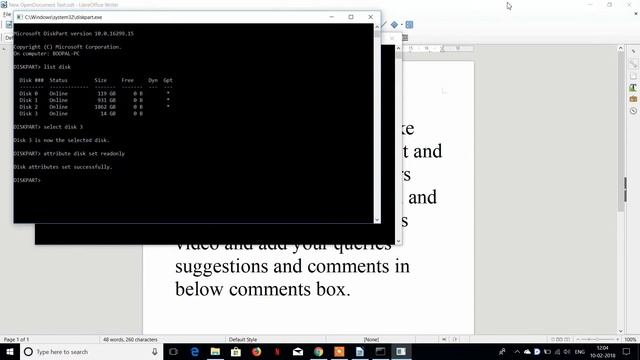The height and width of the screenshot is (360, 640).
Task: Open the Page deck in Writer sidebar
Action: point(633,76)
